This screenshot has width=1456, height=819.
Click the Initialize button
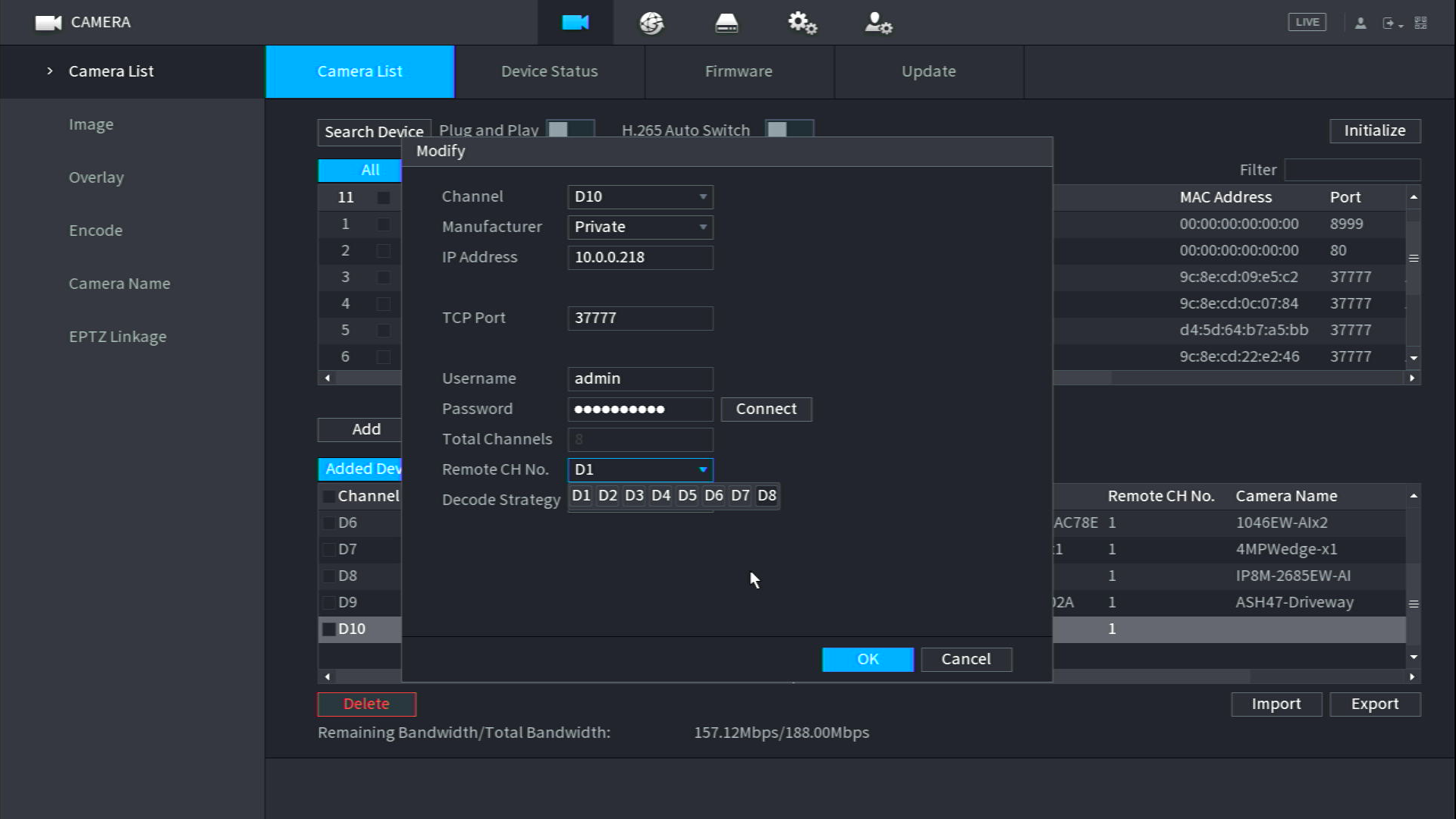(x=1375, y=130)
